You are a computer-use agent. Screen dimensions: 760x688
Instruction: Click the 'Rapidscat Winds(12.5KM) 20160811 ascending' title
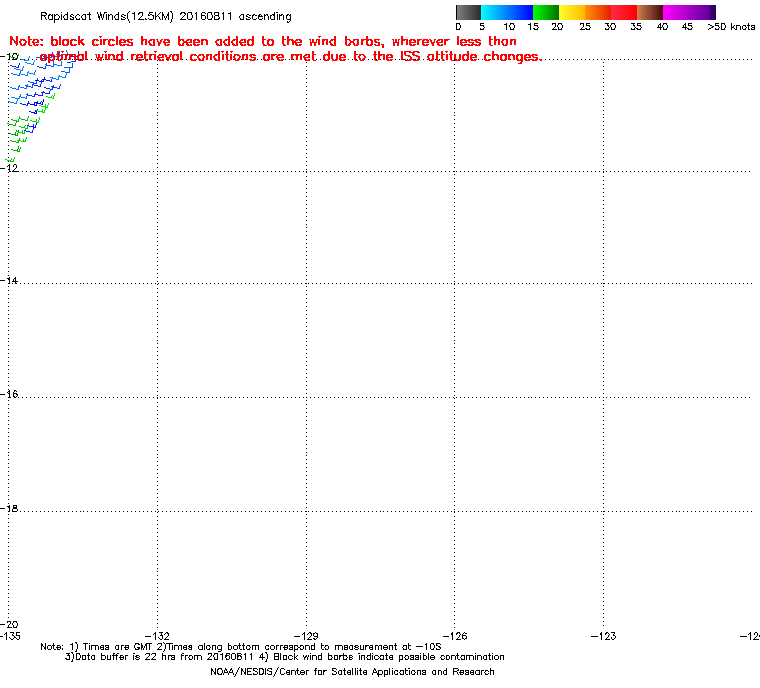(166, 16)
